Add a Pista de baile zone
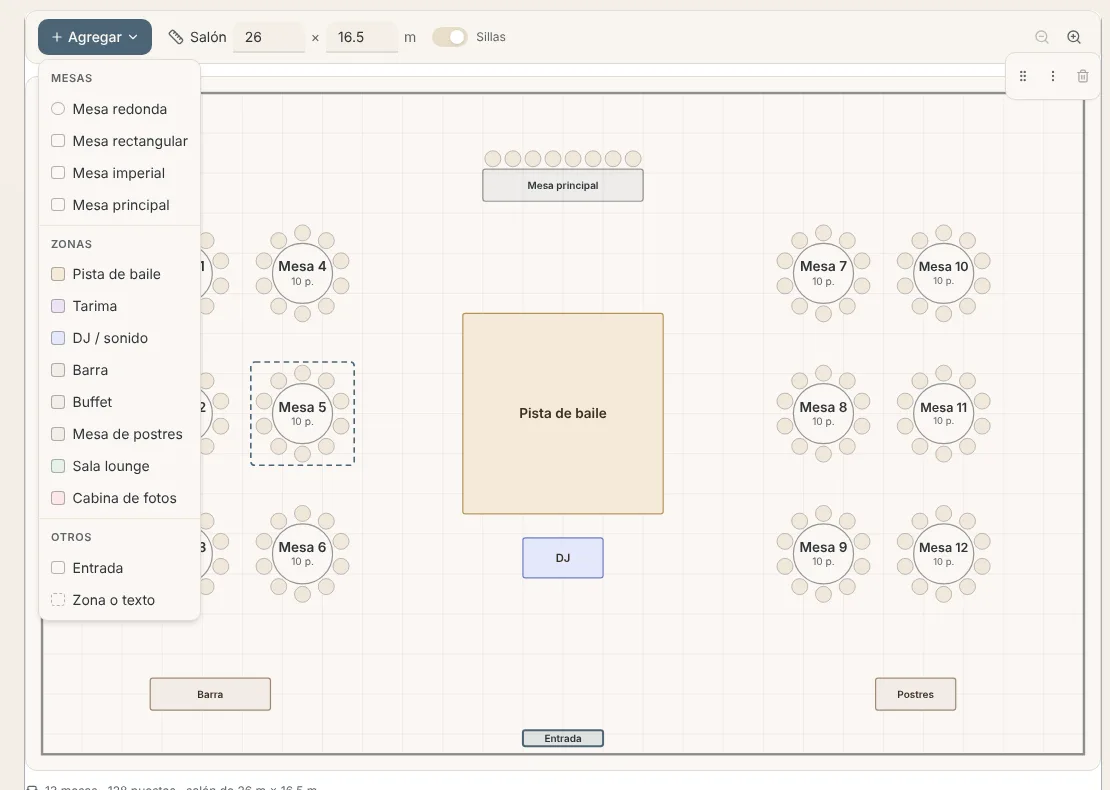 (120, 274)
